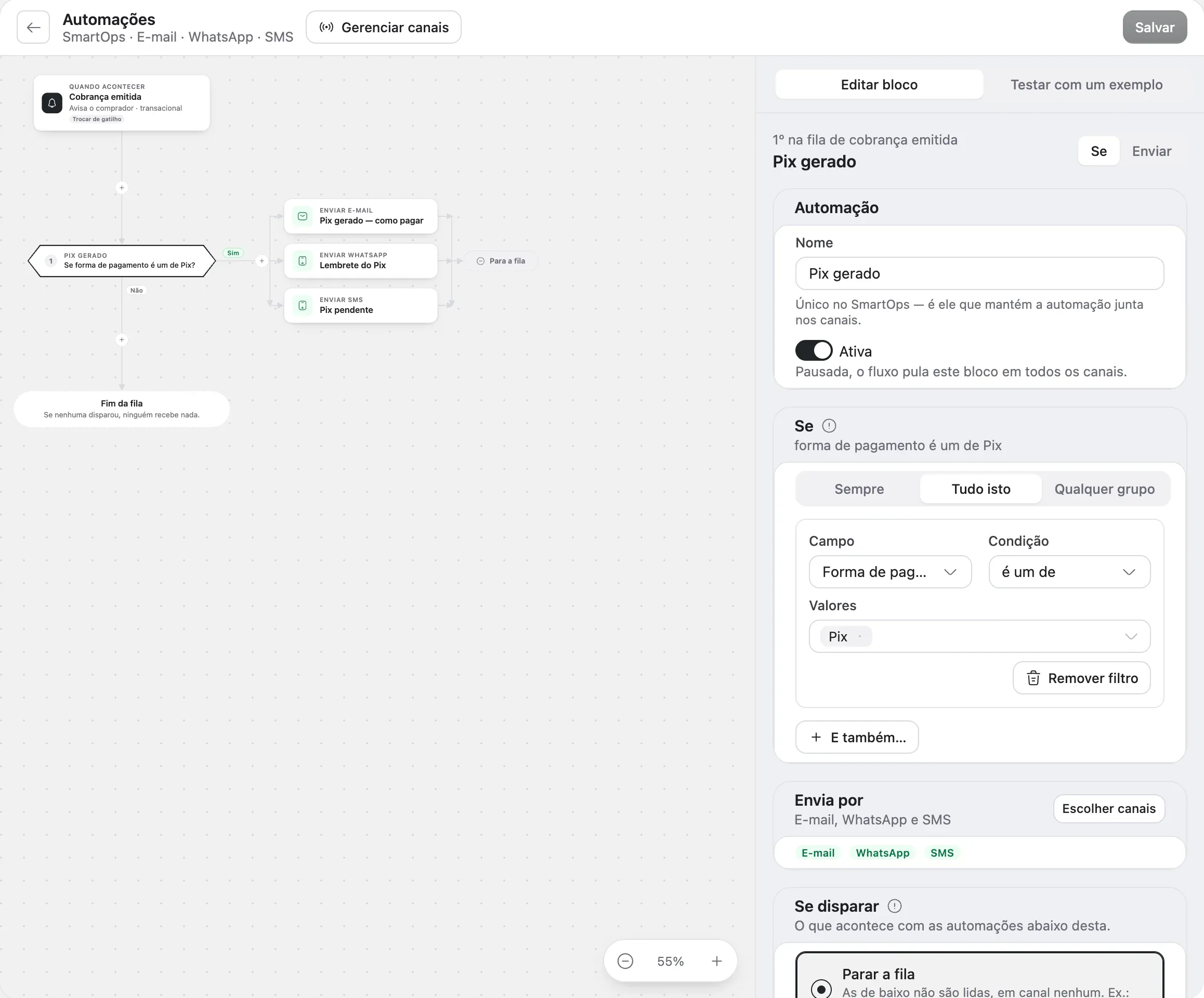This screenshot has height=998, width=1204.
Task: Select the Sempre segment
Action: click(859, 489)
